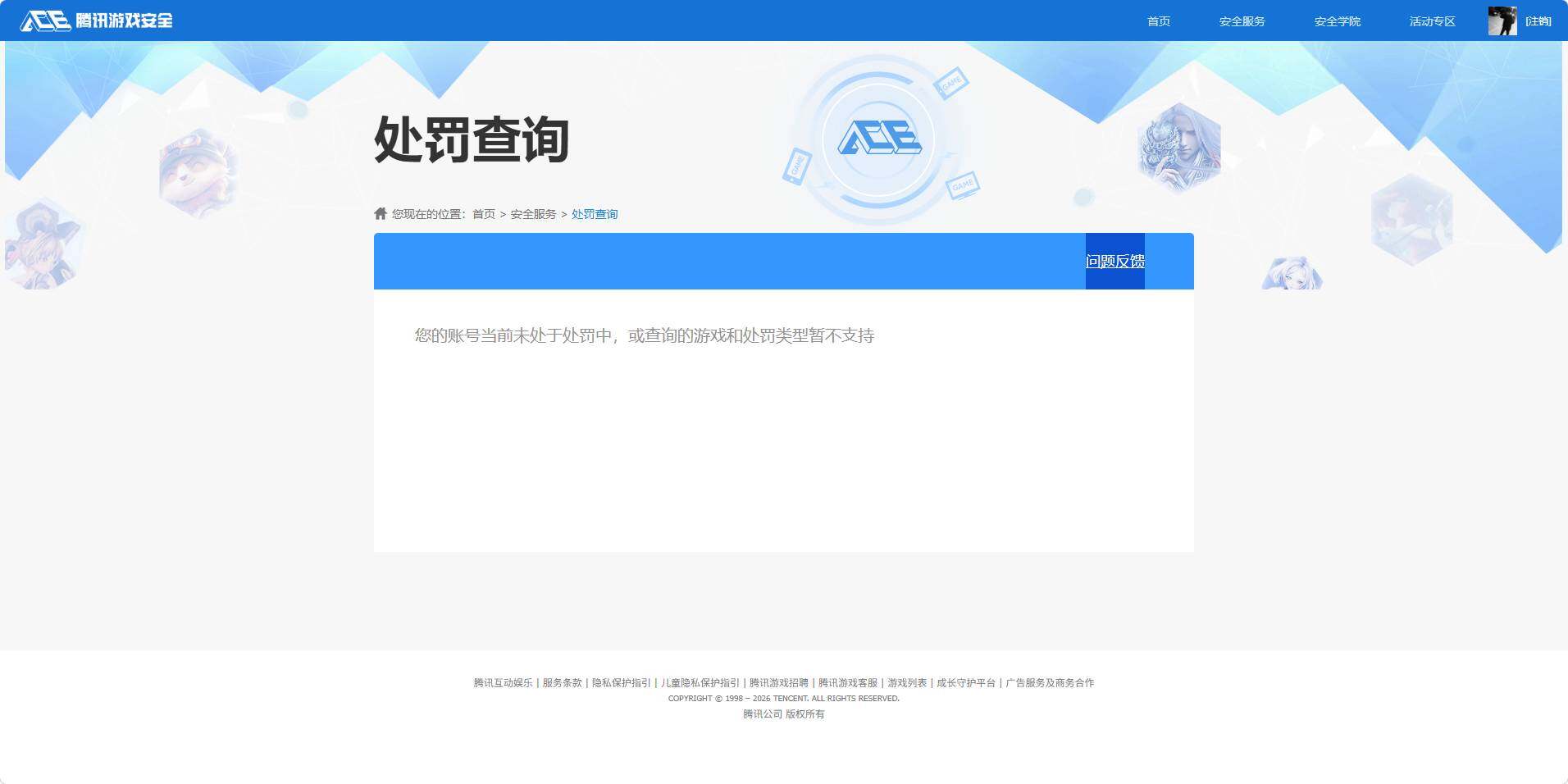Click the user avatar thumbnail
Viewport: 1568px width, 784px height.
[x=1502, y=21]
